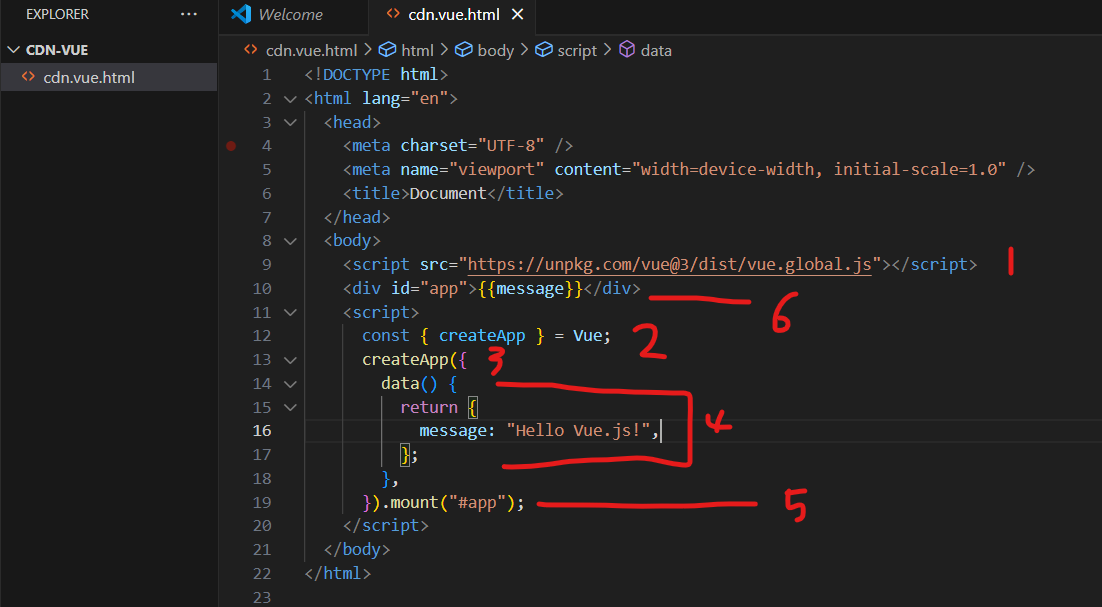Fold the script block at line 11
Image resolution: width=1102 pixels, height=607 pixels.
[290, 313]
